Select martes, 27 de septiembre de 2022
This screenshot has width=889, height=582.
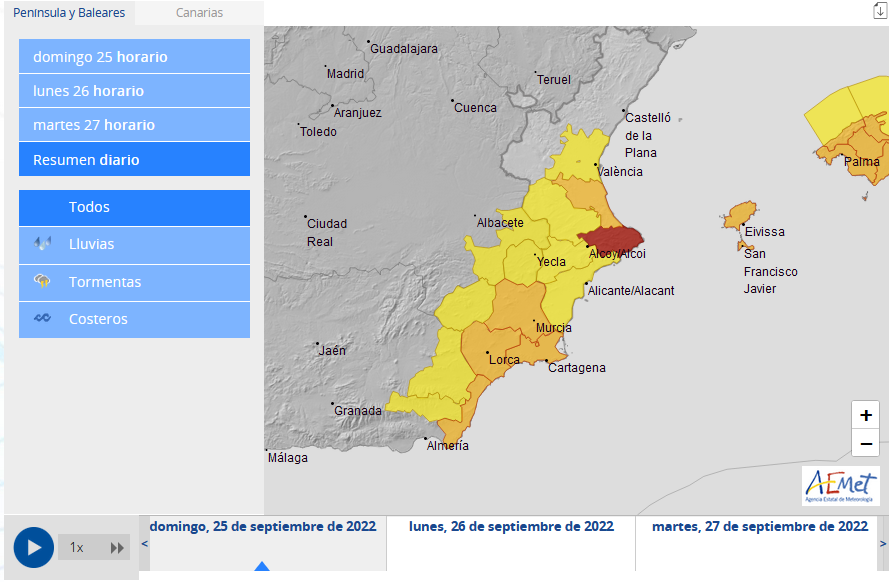(x=760, y=526)
